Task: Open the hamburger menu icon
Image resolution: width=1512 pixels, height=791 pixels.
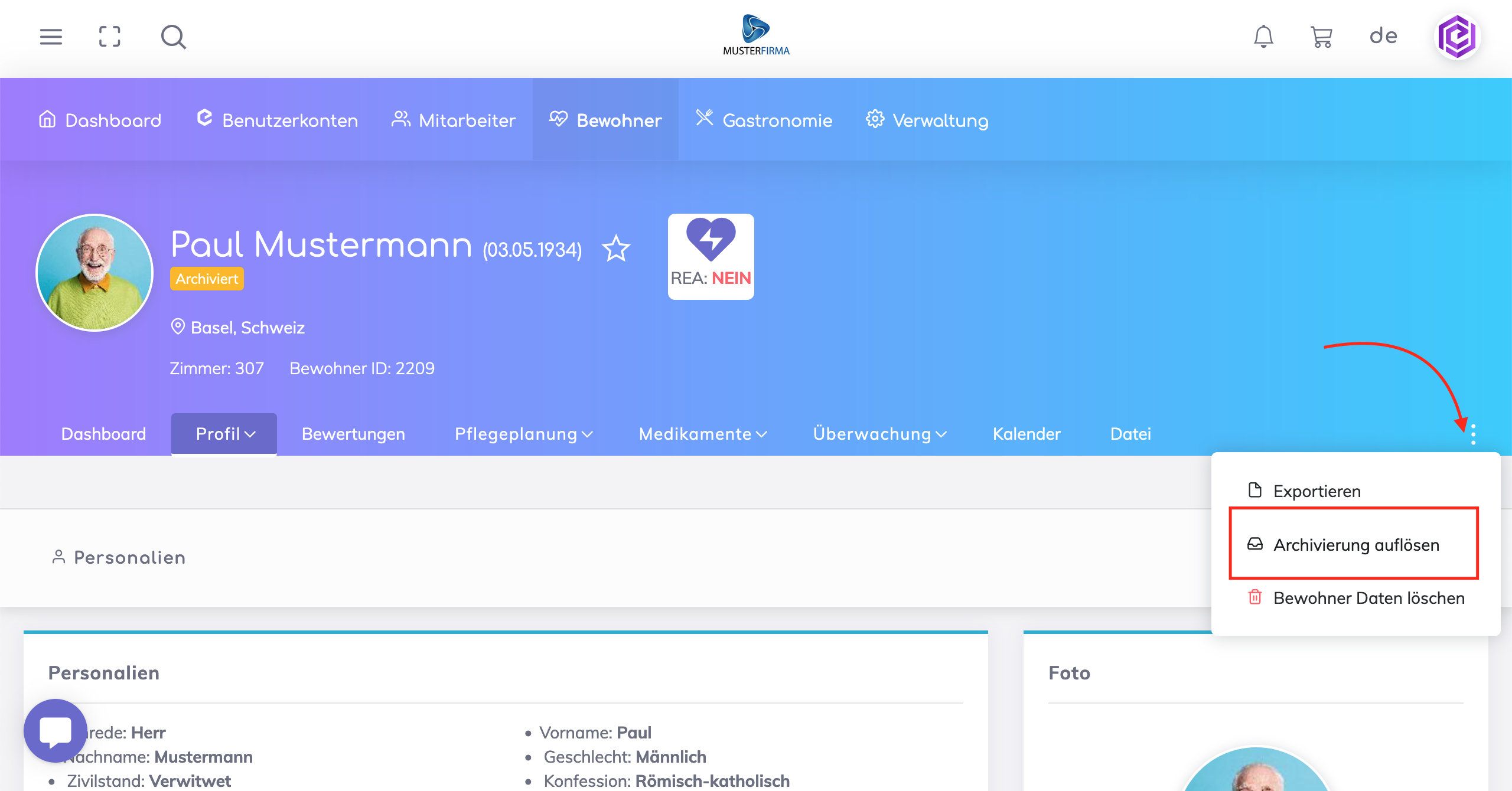Action: click(x=51, y=37)
